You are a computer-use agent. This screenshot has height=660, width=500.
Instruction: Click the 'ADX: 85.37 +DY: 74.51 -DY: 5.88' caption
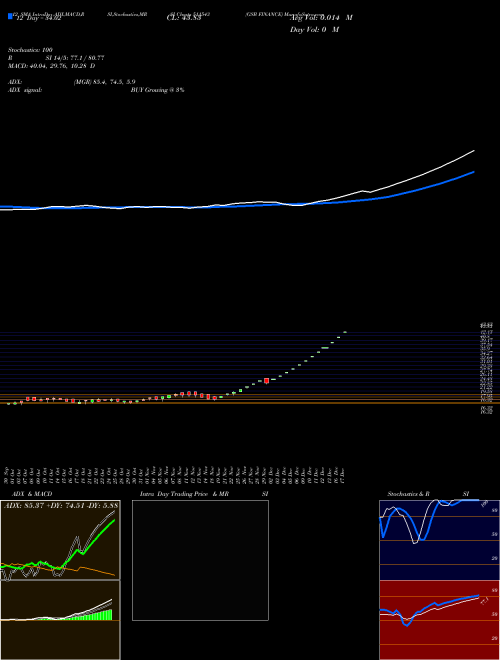pyautogui.click(x=61, y=505)
